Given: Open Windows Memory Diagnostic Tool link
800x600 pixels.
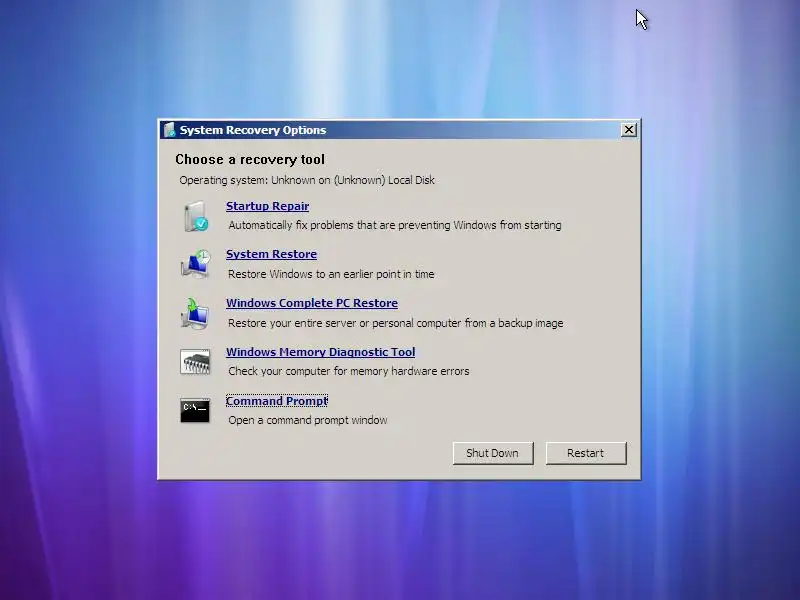Looking at the screenshot, I should (x=320, y=352).
